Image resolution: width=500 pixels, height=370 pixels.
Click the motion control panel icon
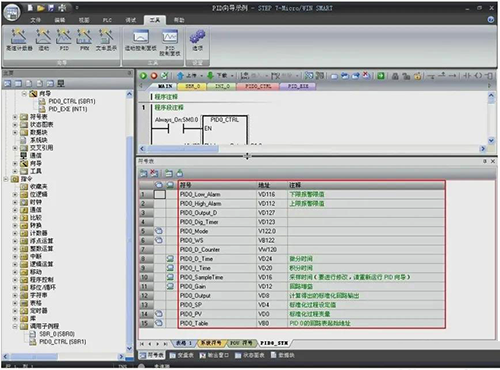point(141,40)
